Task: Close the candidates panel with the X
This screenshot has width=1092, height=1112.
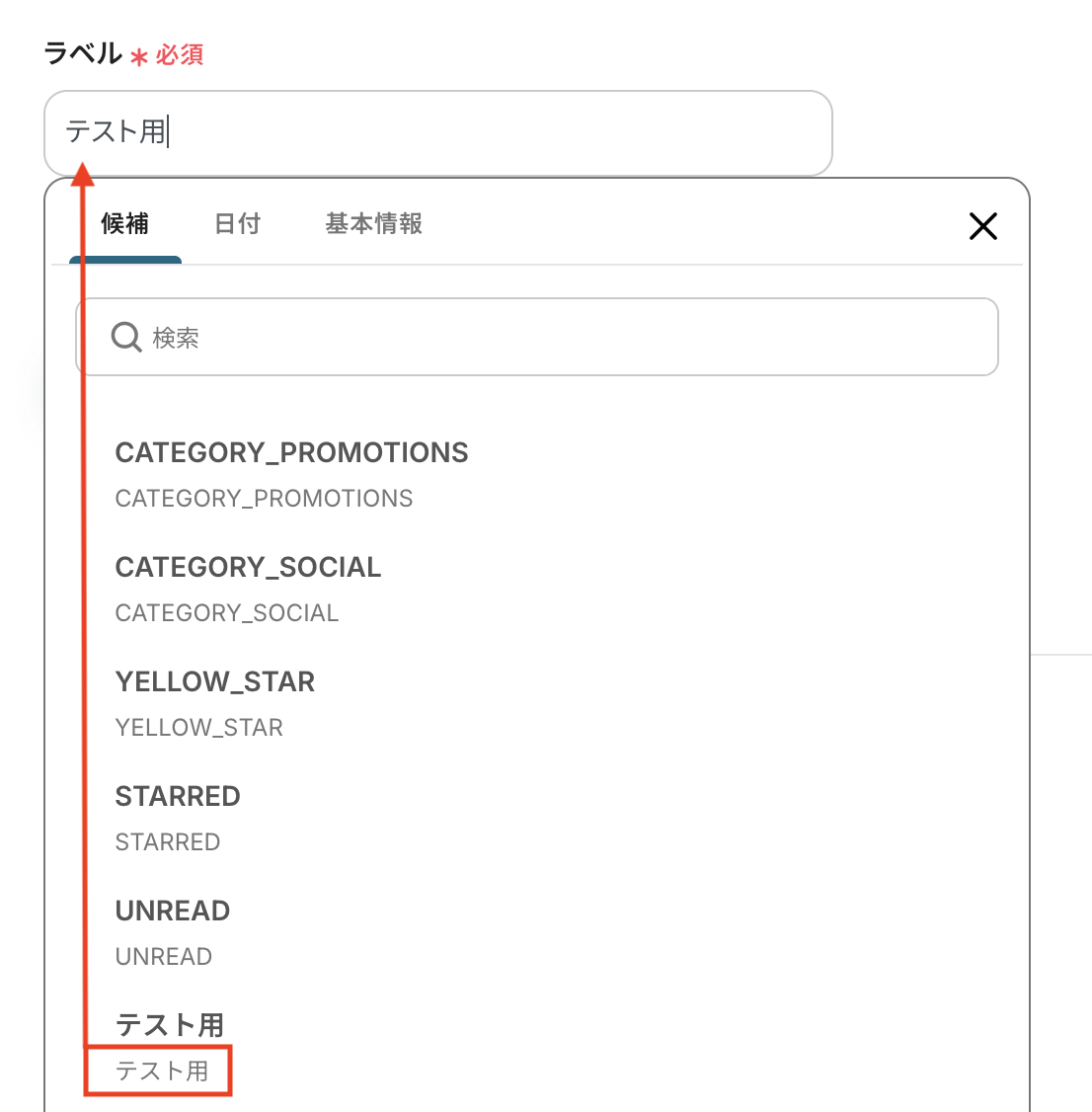Action: [982, 226]
